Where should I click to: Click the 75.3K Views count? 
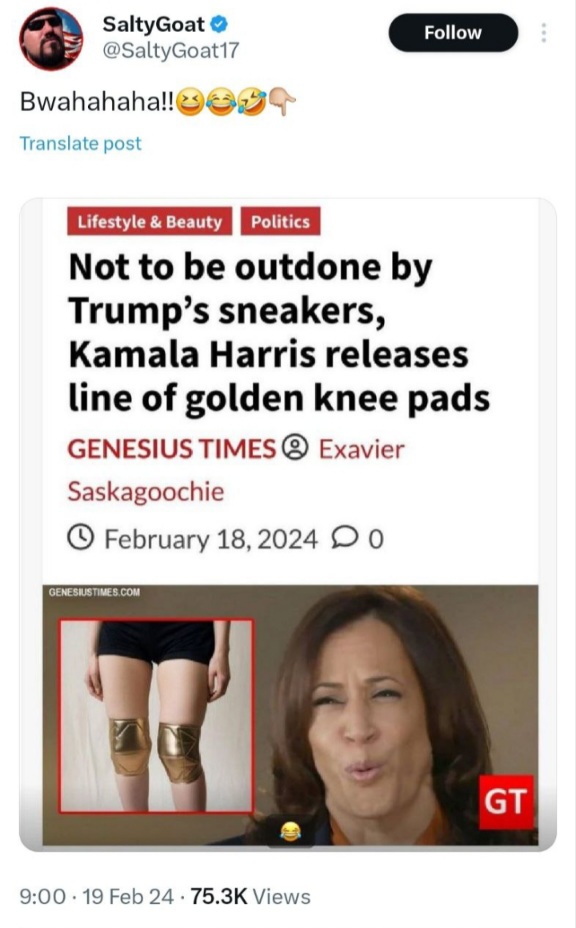pyautogui.click(x=251, y=896)
